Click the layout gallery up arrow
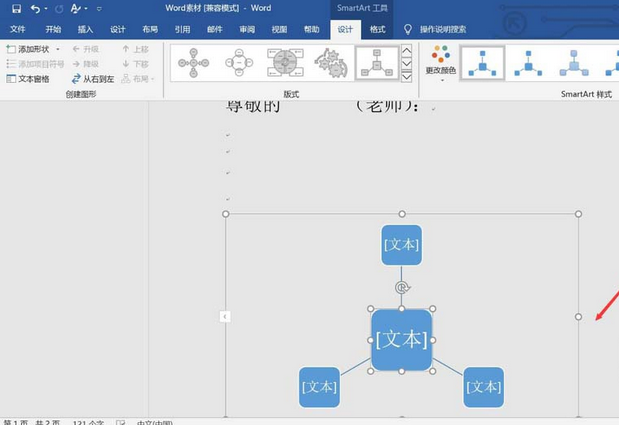This screenshot has height=425, width=619. tap(407, 51)
